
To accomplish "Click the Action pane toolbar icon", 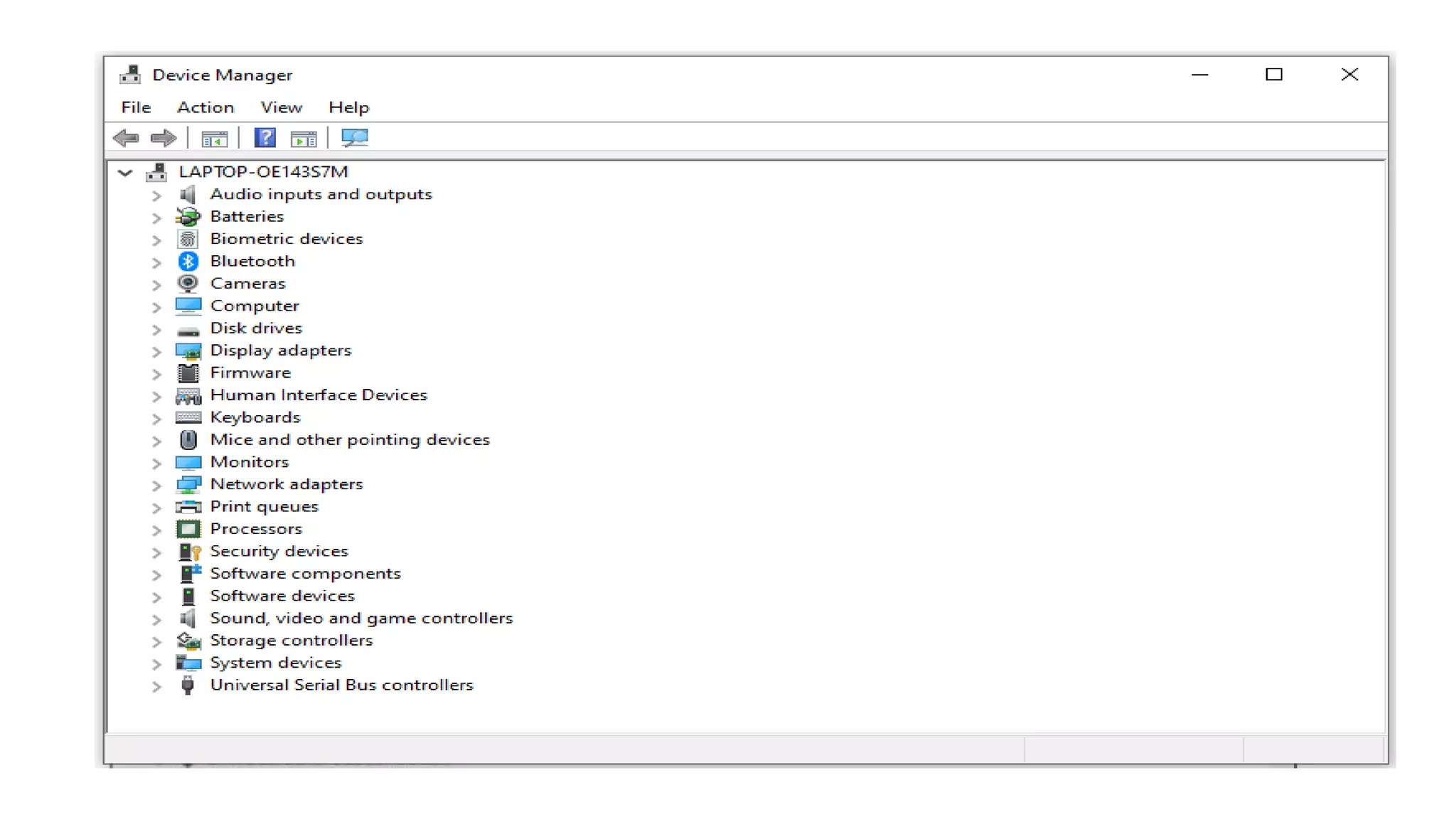I will click(x=304, y=139).
